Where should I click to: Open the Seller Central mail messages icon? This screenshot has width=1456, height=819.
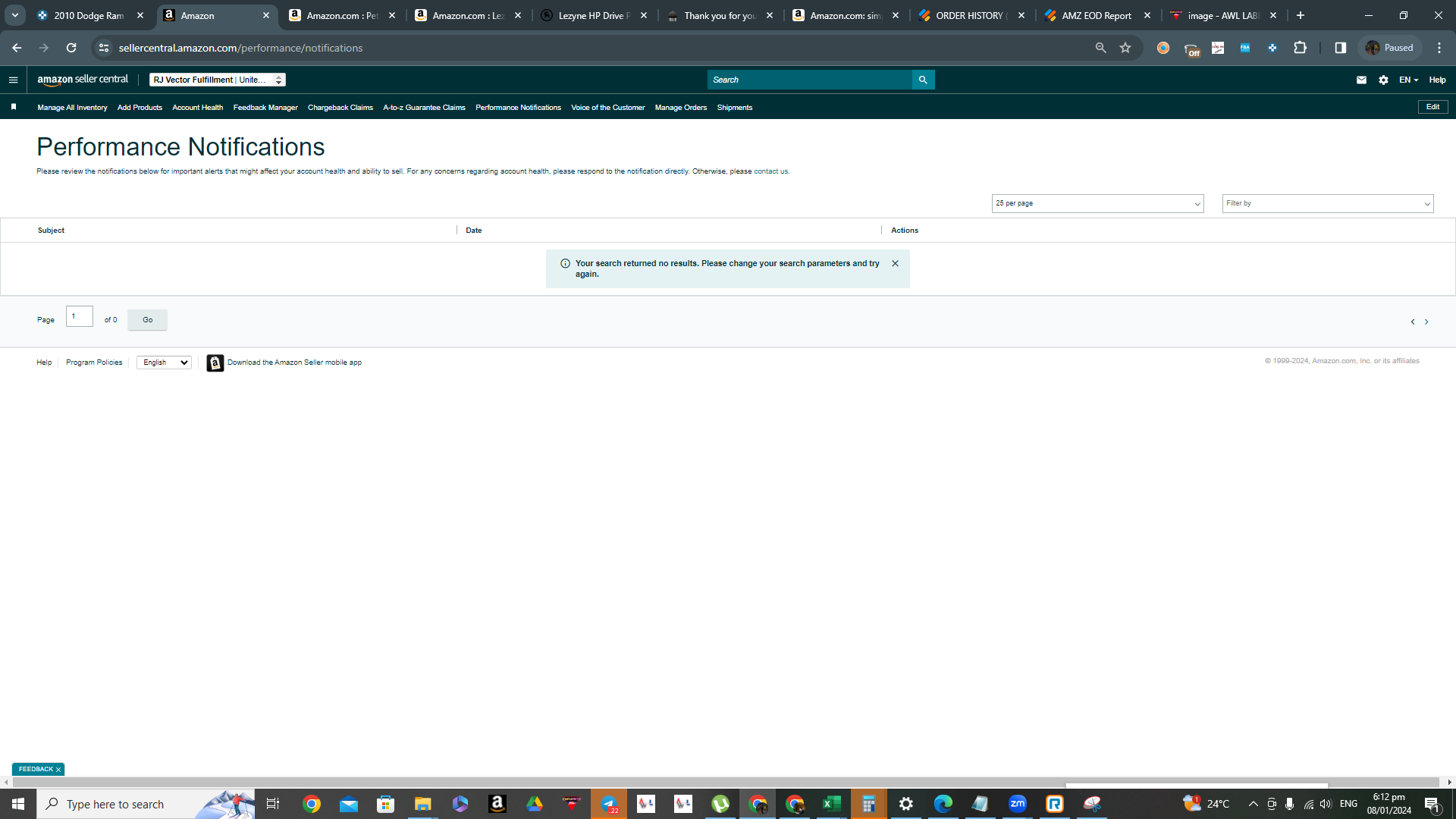click(1361, 80)
